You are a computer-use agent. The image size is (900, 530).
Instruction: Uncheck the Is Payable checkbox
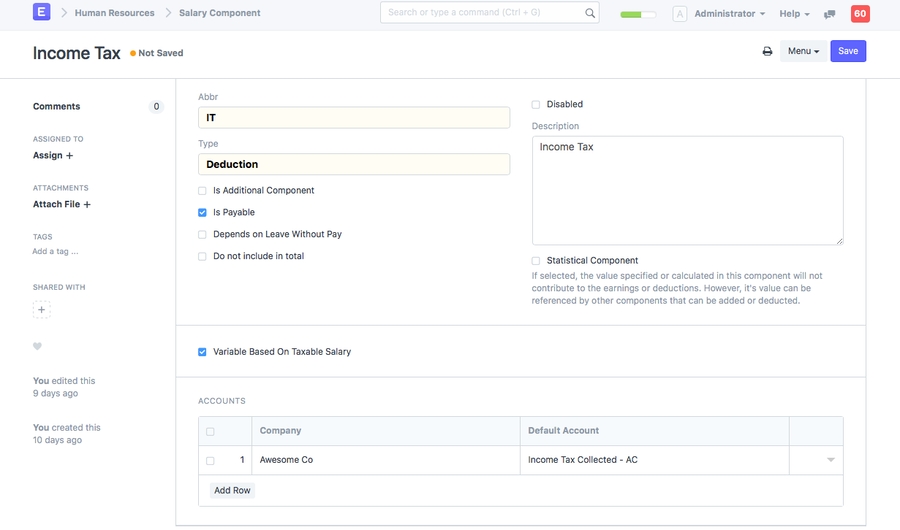pos(202,213)
